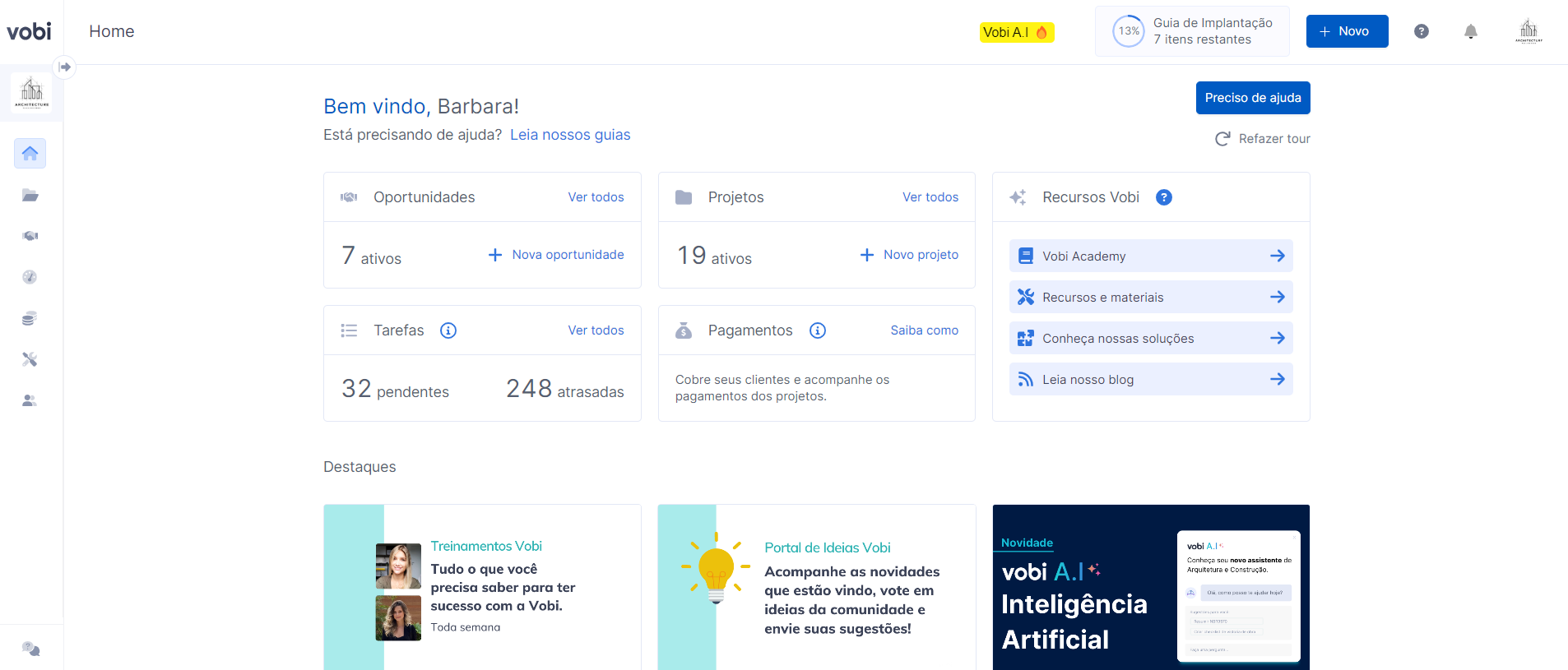This screenshot has height=670, width=1568.
Task: Click Refazer tour
Action: 1263,139
